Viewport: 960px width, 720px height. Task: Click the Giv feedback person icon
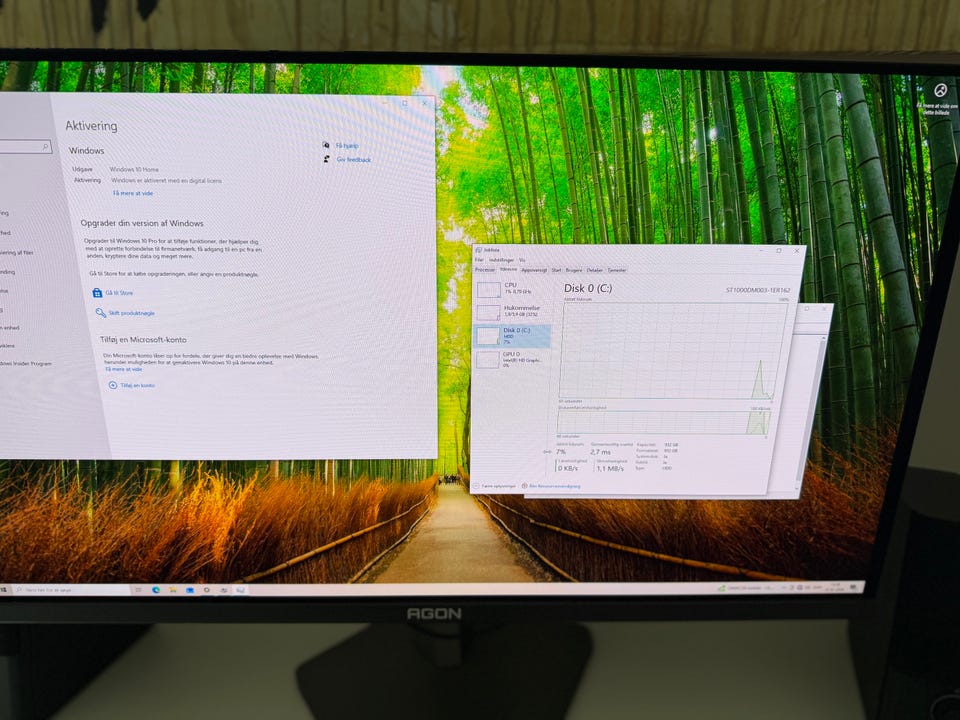326,159
